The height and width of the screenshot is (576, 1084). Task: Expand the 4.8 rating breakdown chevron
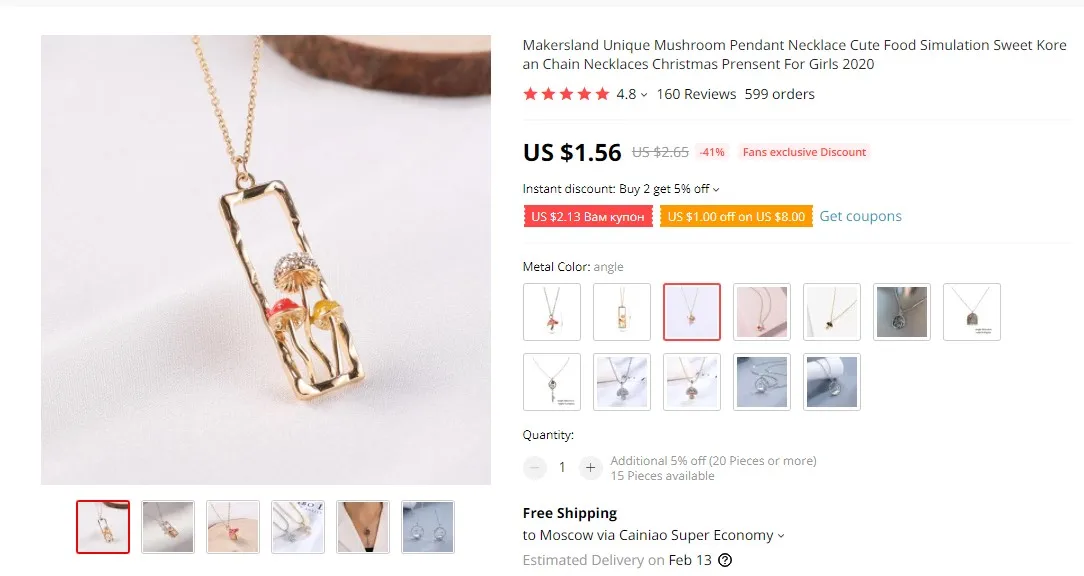click(x=644, y=95)
